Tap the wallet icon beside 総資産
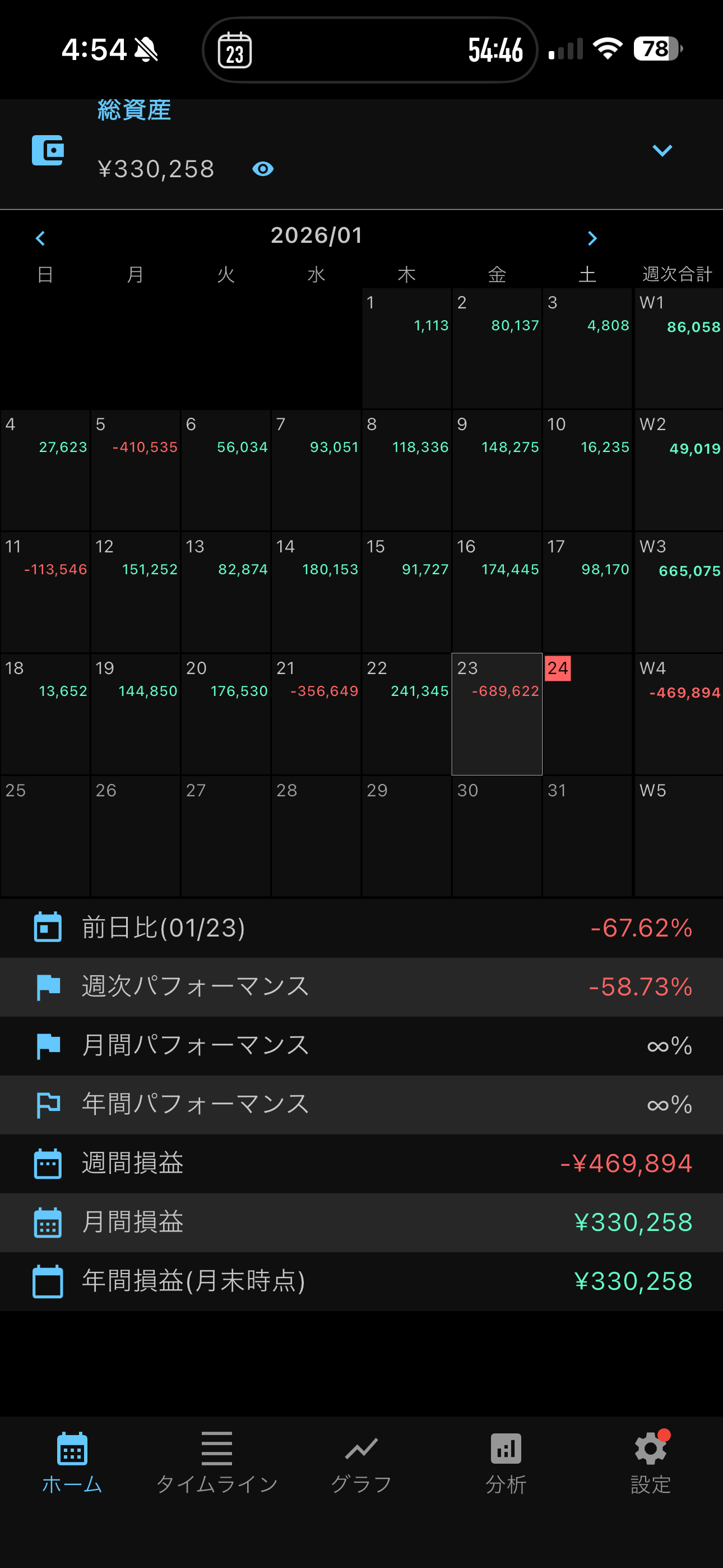 coord(48,150)
